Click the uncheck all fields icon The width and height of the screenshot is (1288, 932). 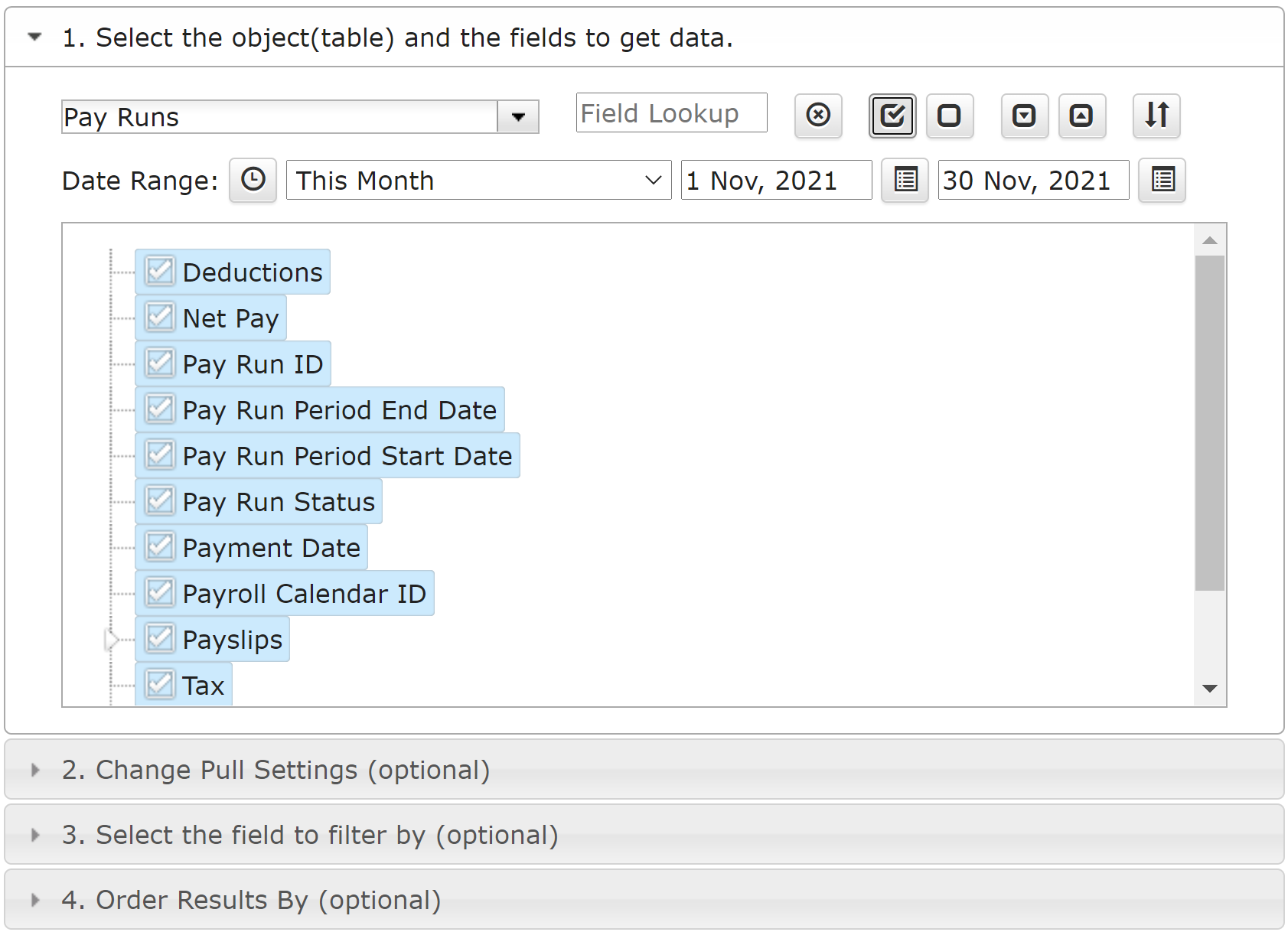tap(950, 116)
